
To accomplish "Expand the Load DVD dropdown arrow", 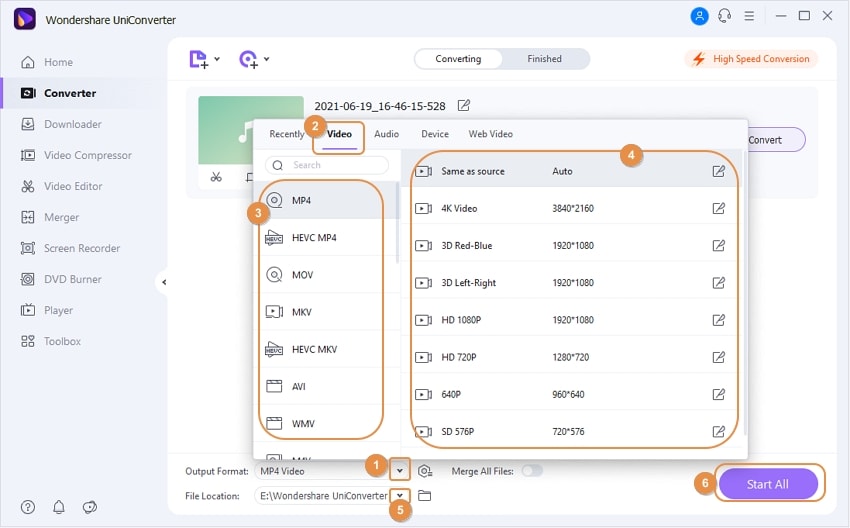I will tap(266, 59).
